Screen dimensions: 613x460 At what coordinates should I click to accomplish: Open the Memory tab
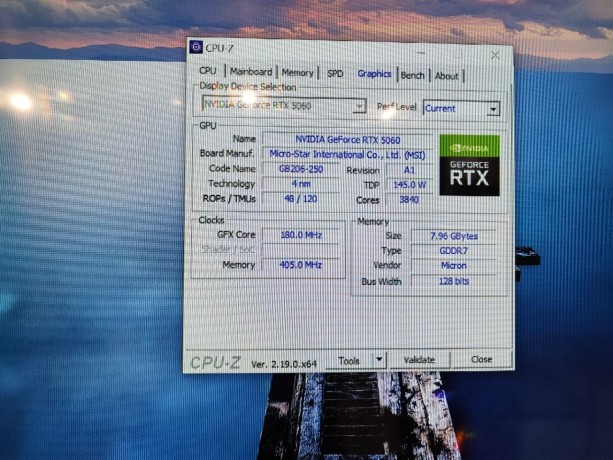[298, 73]
